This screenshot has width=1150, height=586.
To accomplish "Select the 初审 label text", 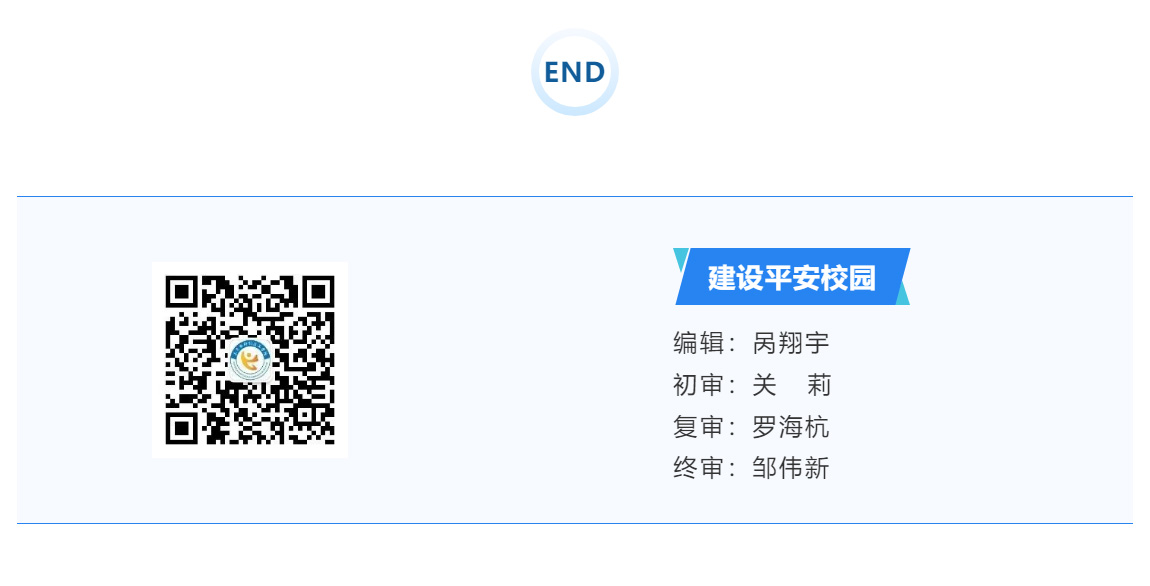I will click(698, 385).
